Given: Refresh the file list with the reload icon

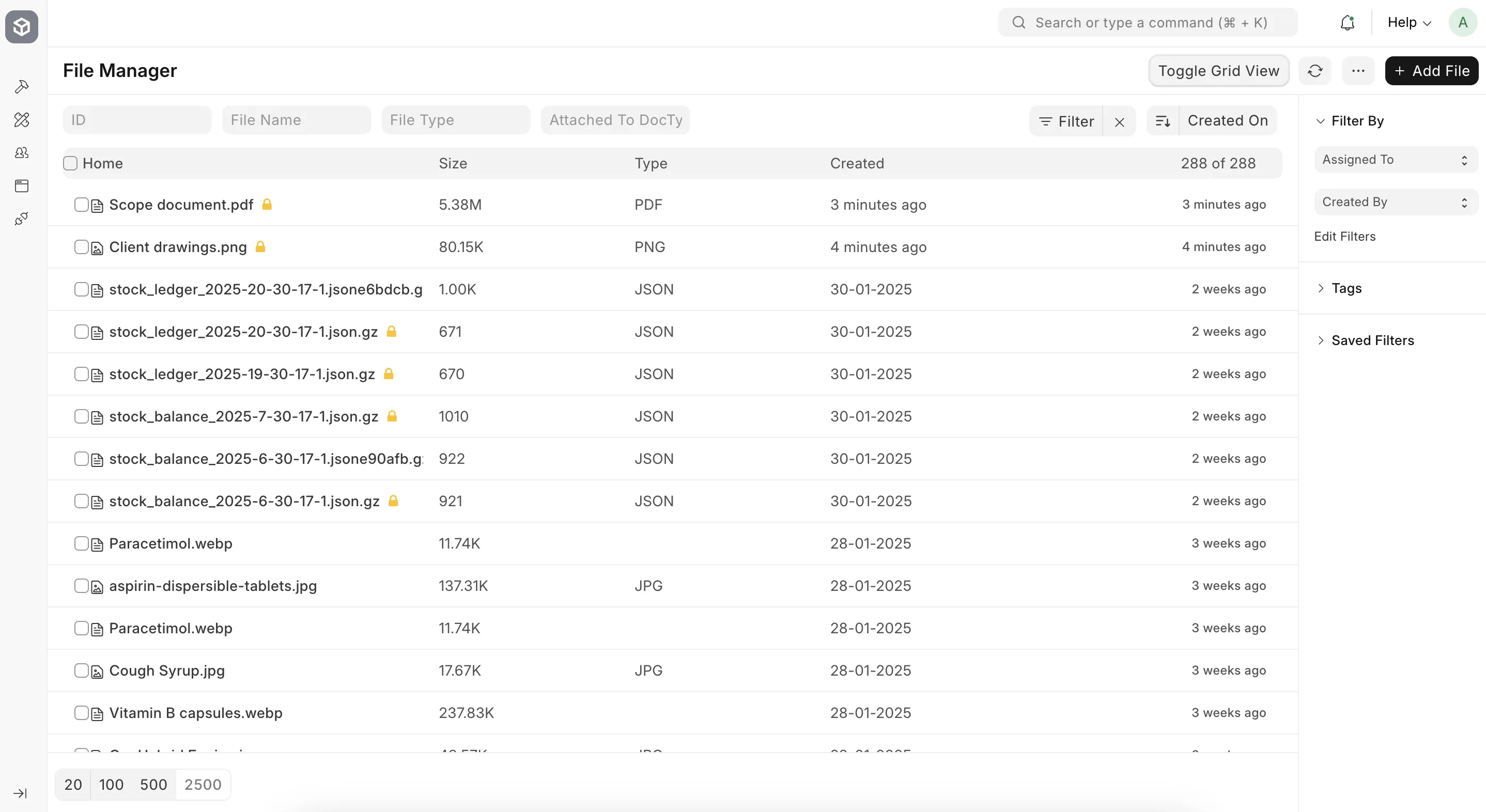Looking at the screenshot, I should (1315, 70).
